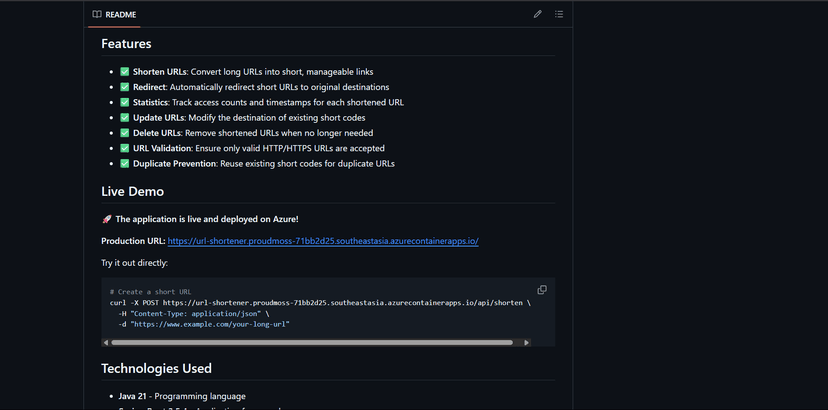The image size is (828, 410).
Task: Click the 'Redirect' feature line
Action: click(x=261, y=87)
